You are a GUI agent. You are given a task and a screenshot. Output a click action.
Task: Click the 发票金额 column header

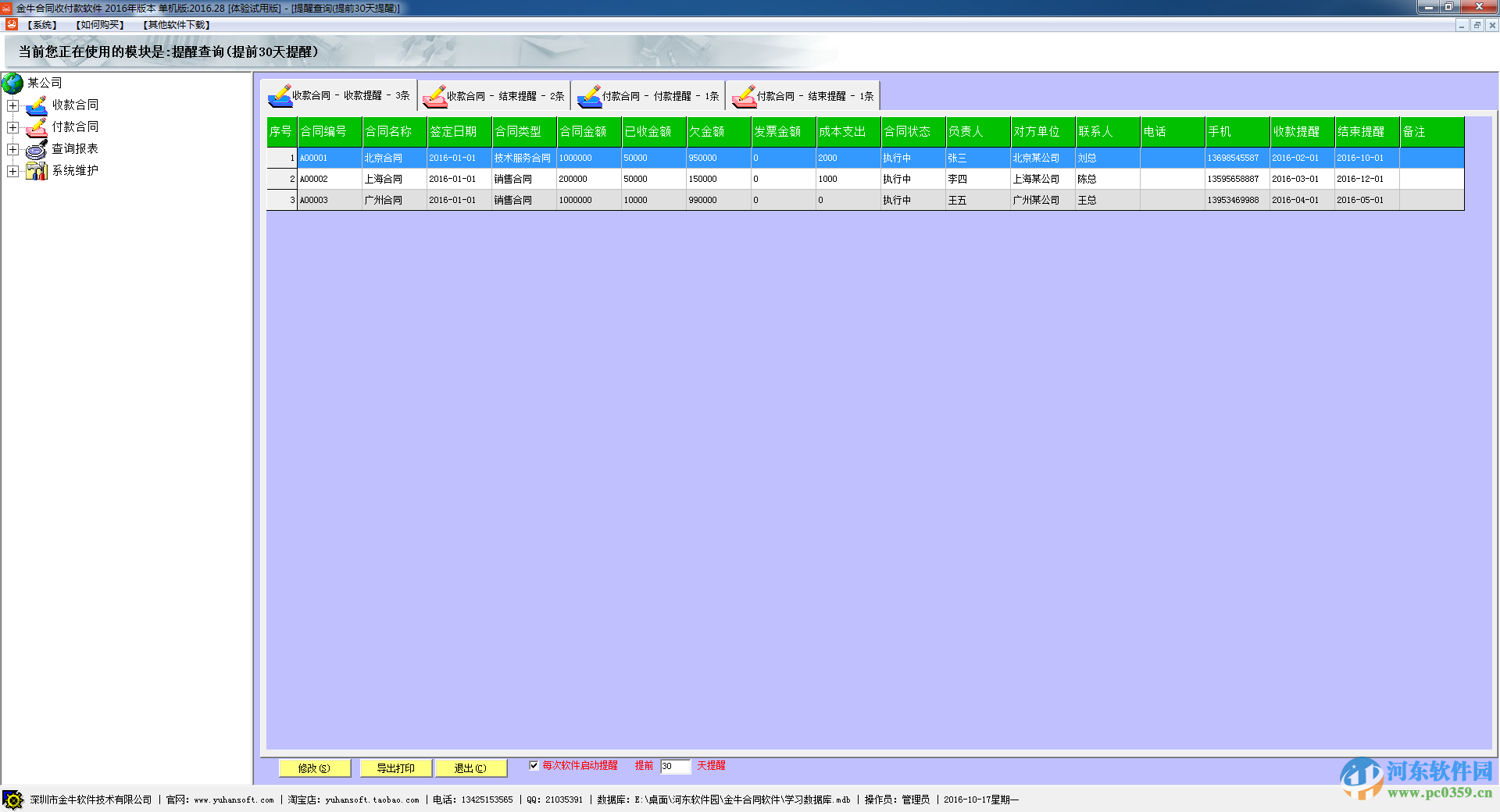pos(784,132)
